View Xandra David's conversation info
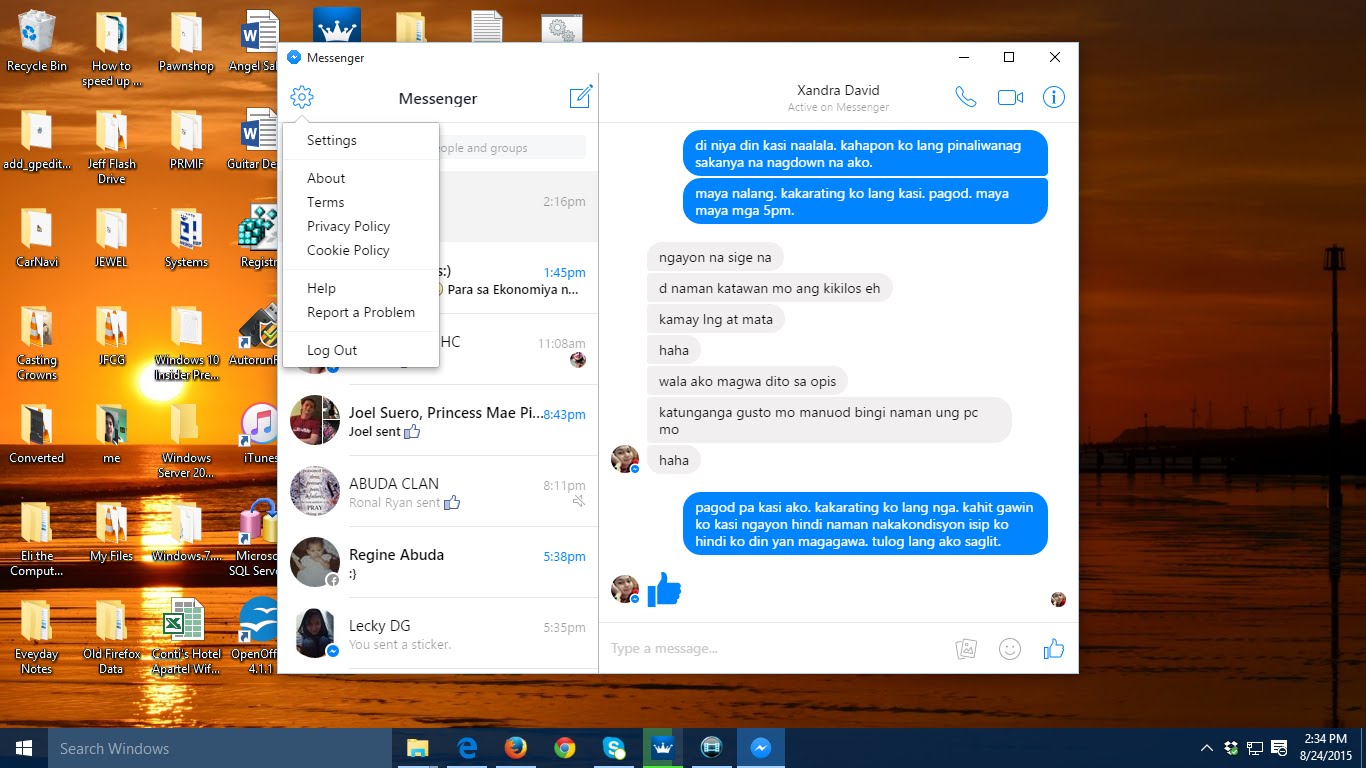Image resolution: width=1366 pixels, height=768 pixels. point(1053,97)
